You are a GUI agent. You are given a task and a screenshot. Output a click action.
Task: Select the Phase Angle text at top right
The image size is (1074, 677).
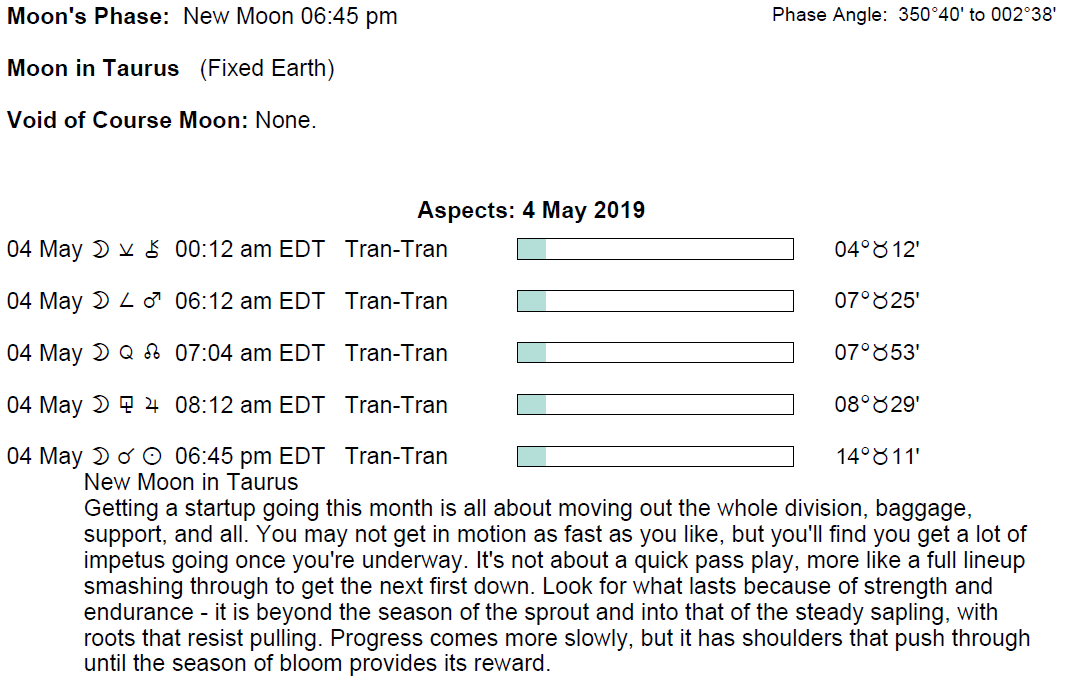[x=914, y=16]
